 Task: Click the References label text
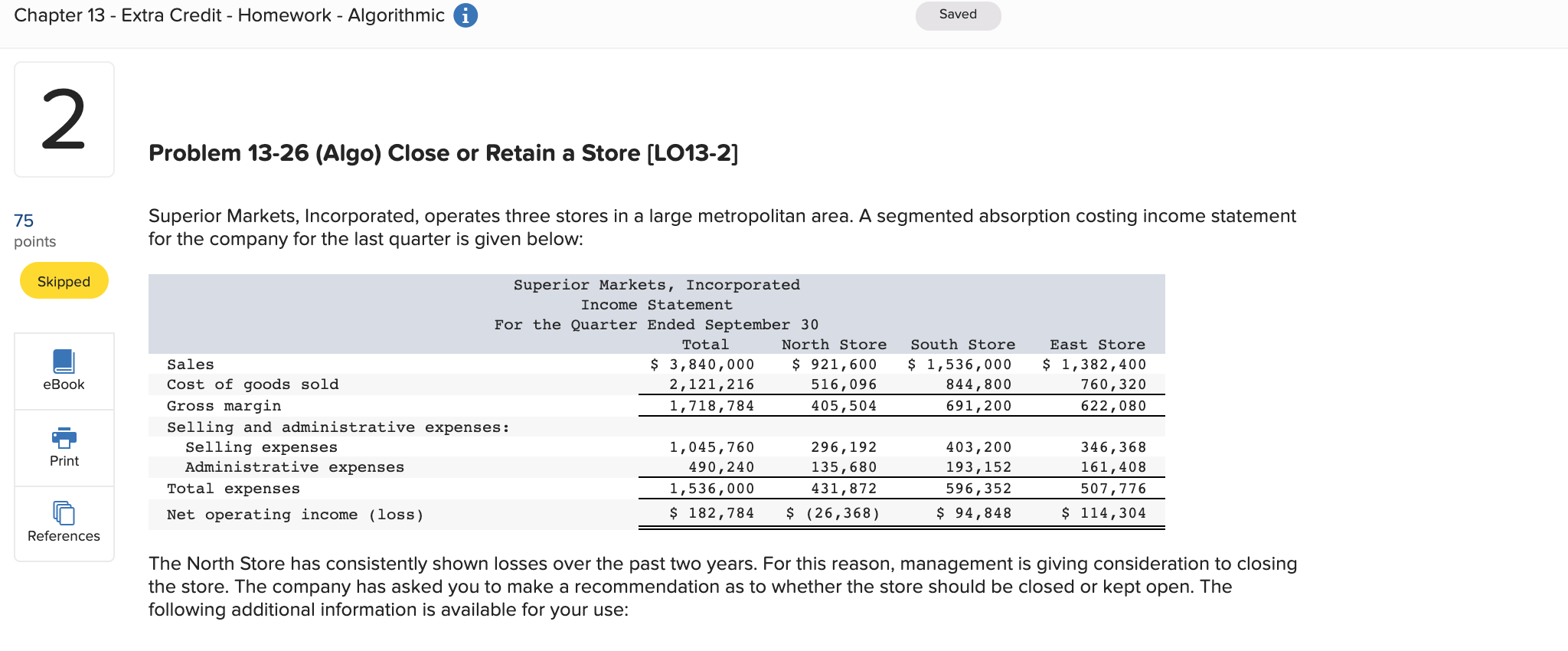coord(64,536)
